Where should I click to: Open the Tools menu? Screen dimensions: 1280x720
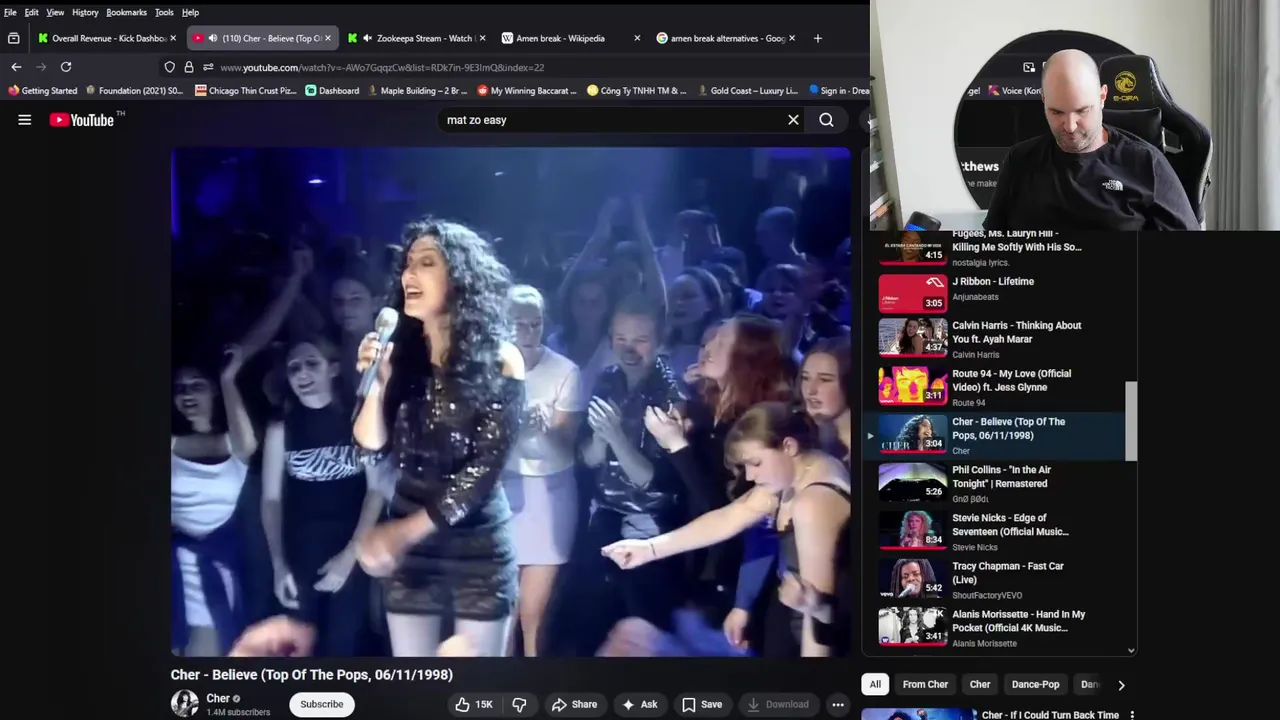pyautogui.click(x=164, y=12)
